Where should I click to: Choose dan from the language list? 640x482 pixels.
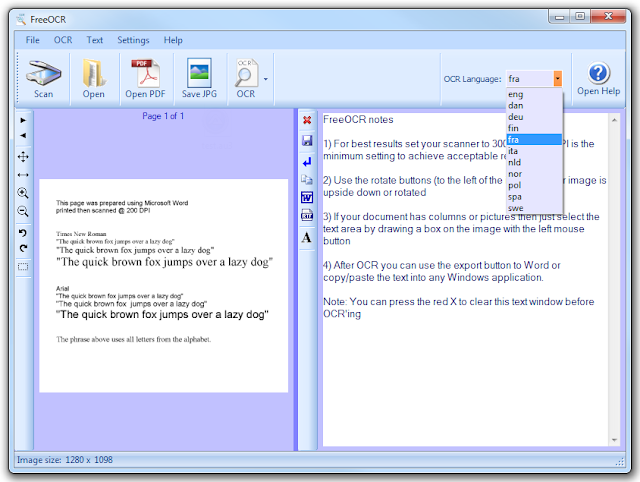[534, 105]
